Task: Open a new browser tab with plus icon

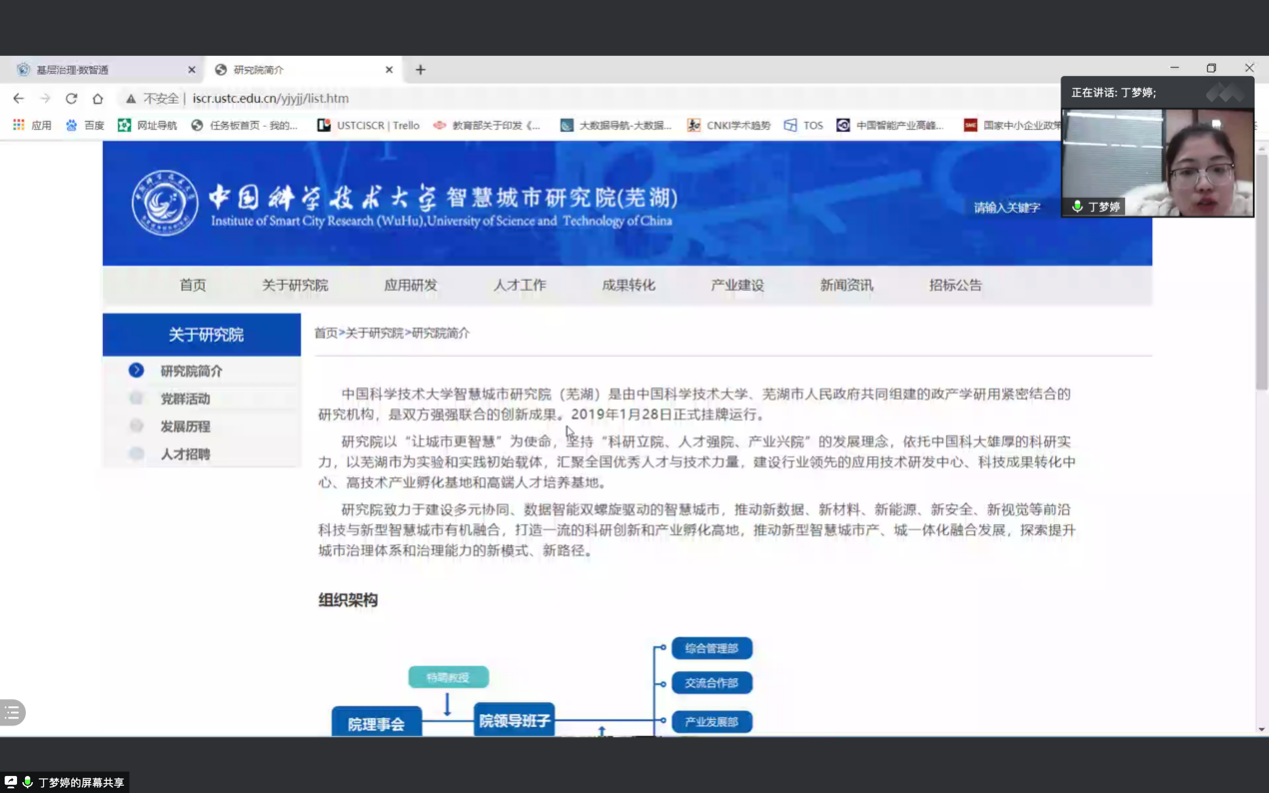Action: (x=420, y=70)
